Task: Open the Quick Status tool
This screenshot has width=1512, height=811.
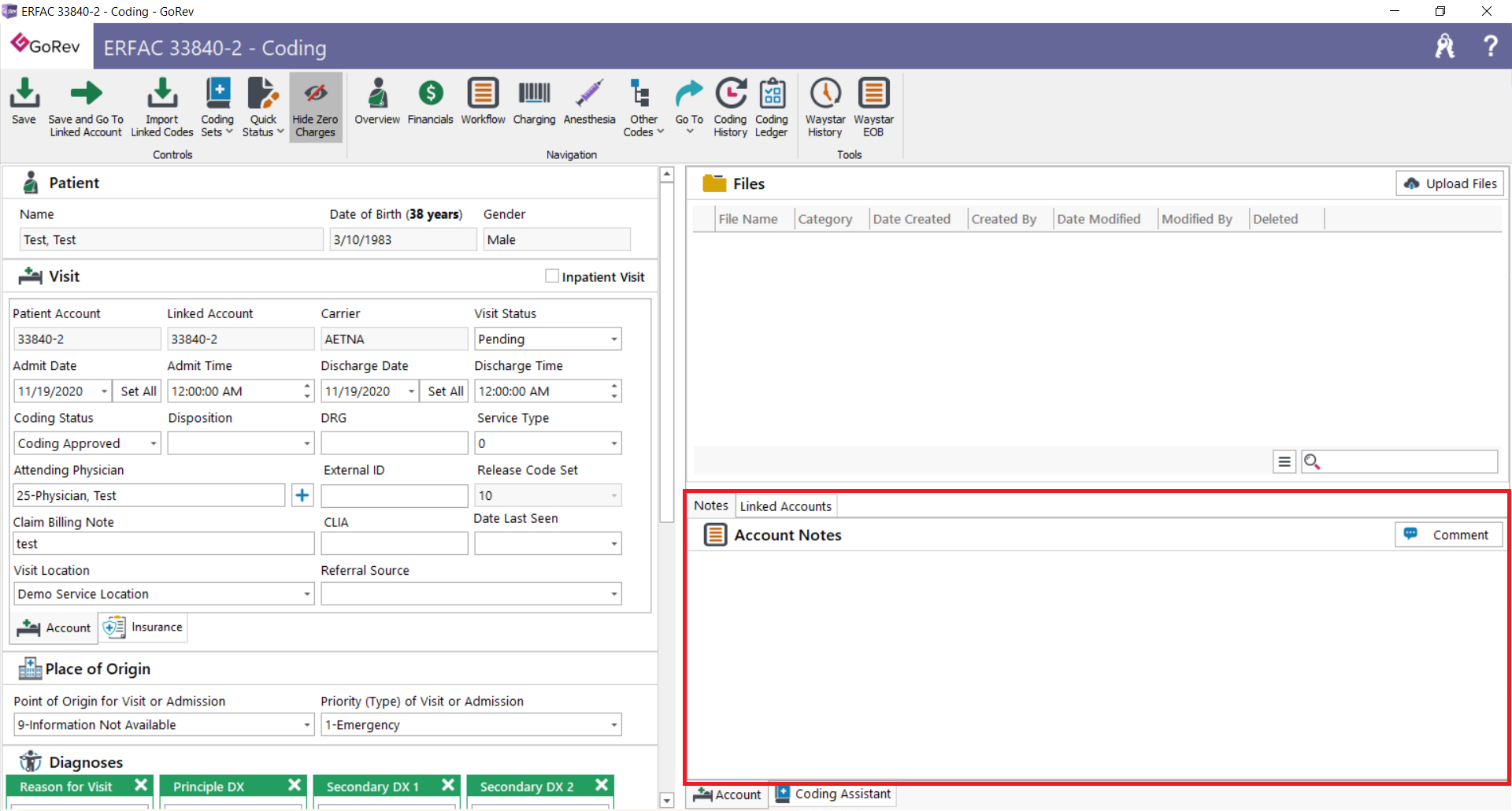Action: [x=263, y=107]
